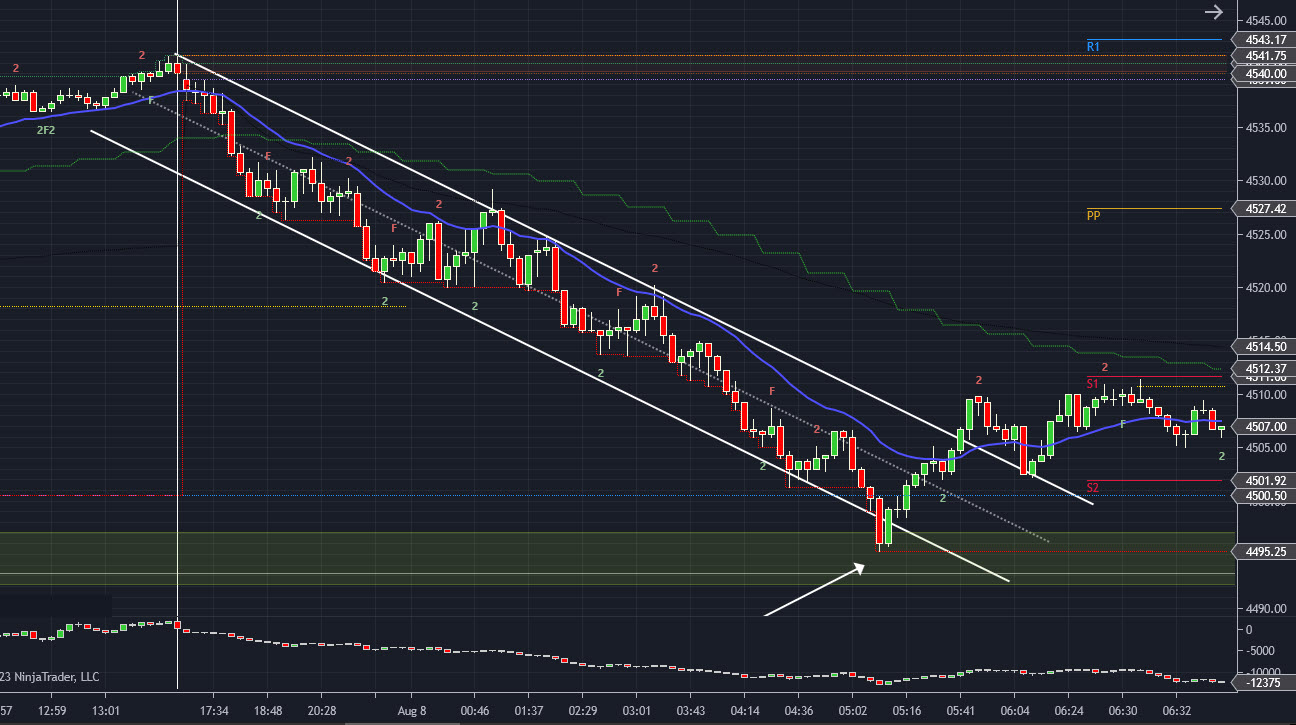The height and width of the screenshot is (725, 1296).
Task: Click the 4501.92 price marker
Action: point(1265,480)
